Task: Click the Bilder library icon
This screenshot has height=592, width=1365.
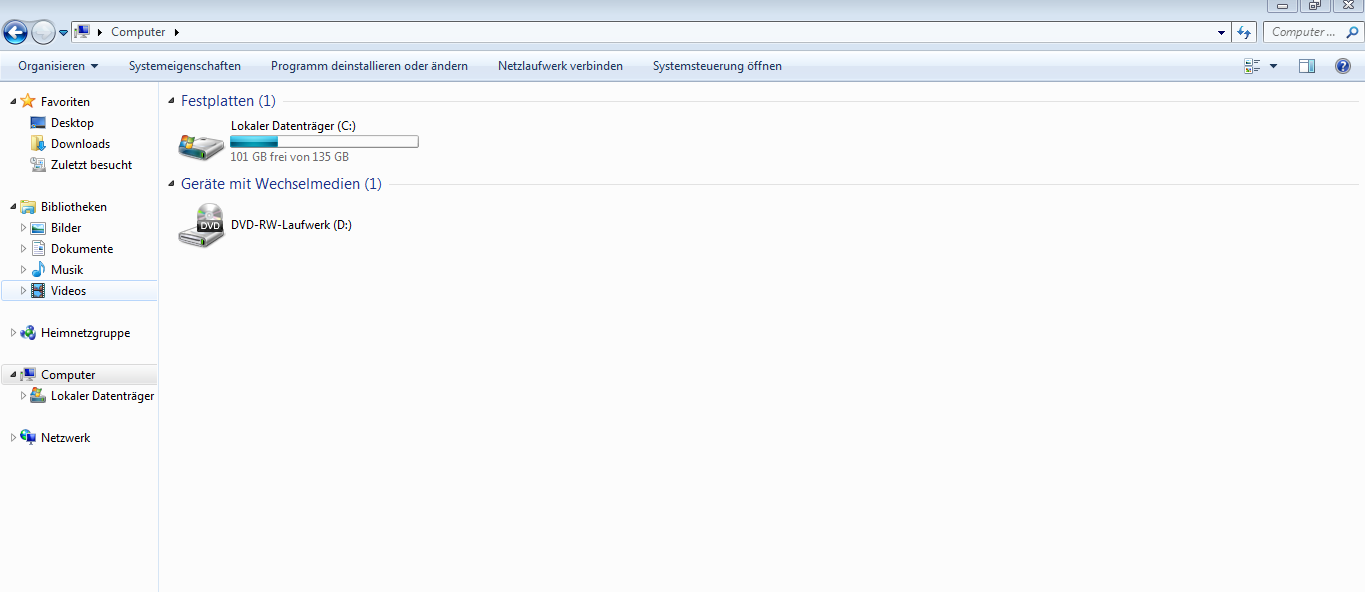Action: [x=38, y=228]
